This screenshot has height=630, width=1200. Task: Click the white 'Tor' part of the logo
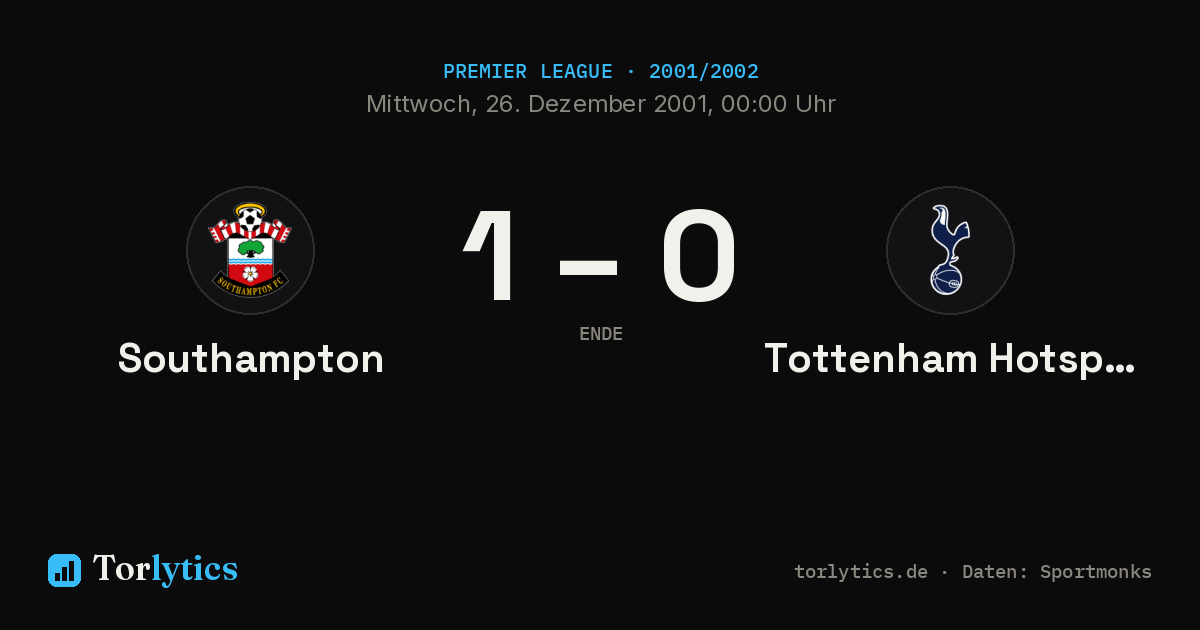[x=122, y=569]
